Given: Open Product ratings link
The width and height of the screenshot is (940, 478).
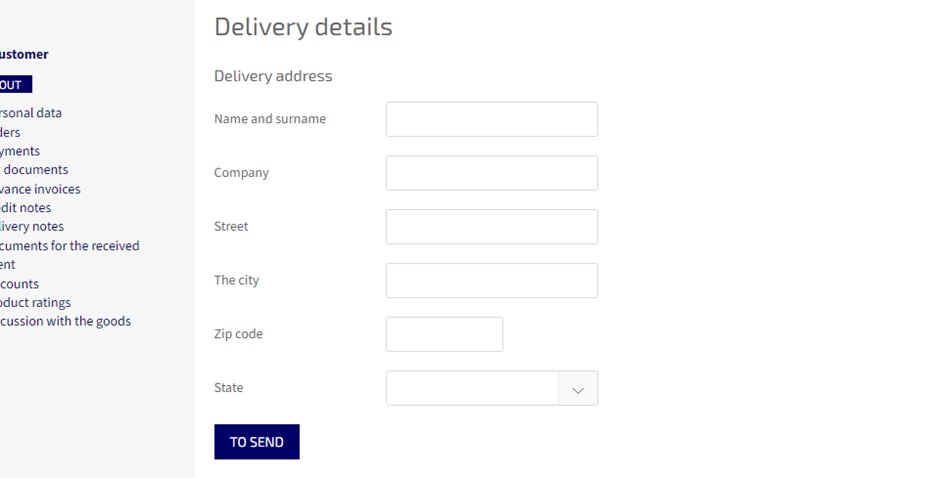Looking at the screenshot, I should (x=35, y=302).
